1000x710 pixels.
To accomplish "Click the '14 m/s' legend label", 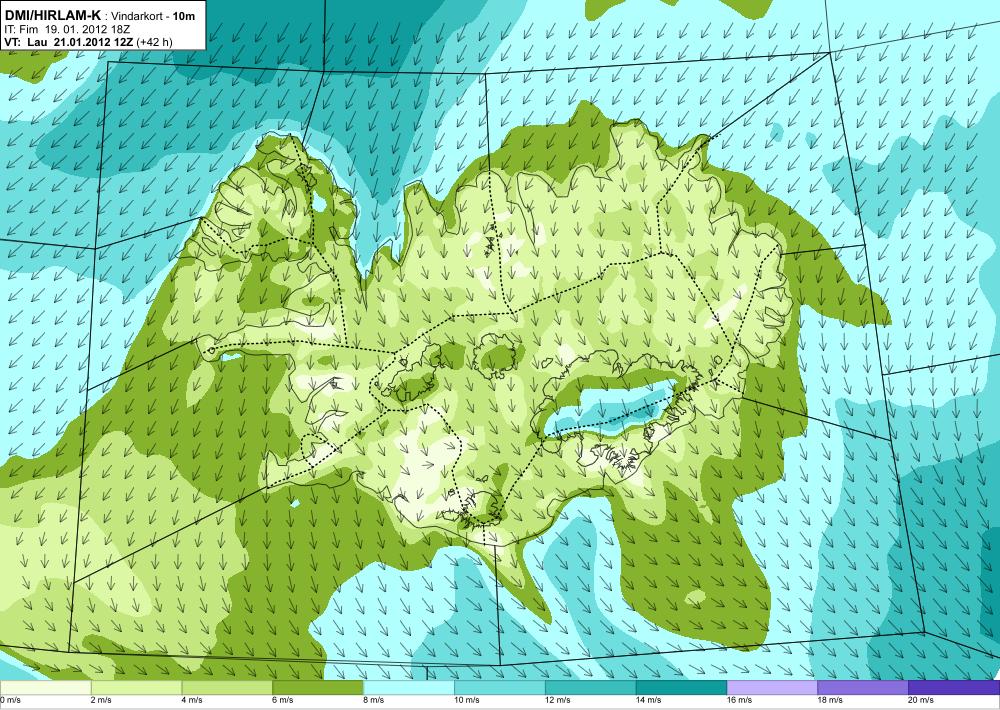I will (649, 700).
